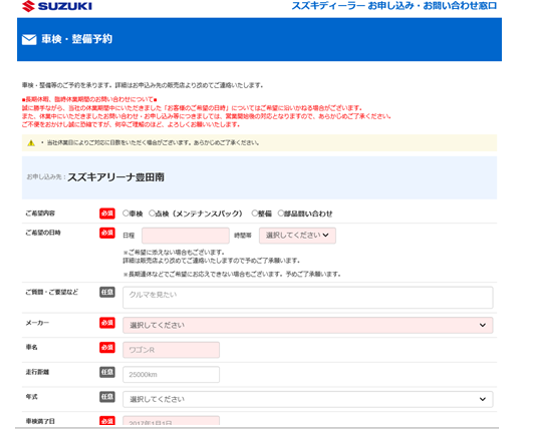Open the 年式 dropdown

tap(308, 399)
